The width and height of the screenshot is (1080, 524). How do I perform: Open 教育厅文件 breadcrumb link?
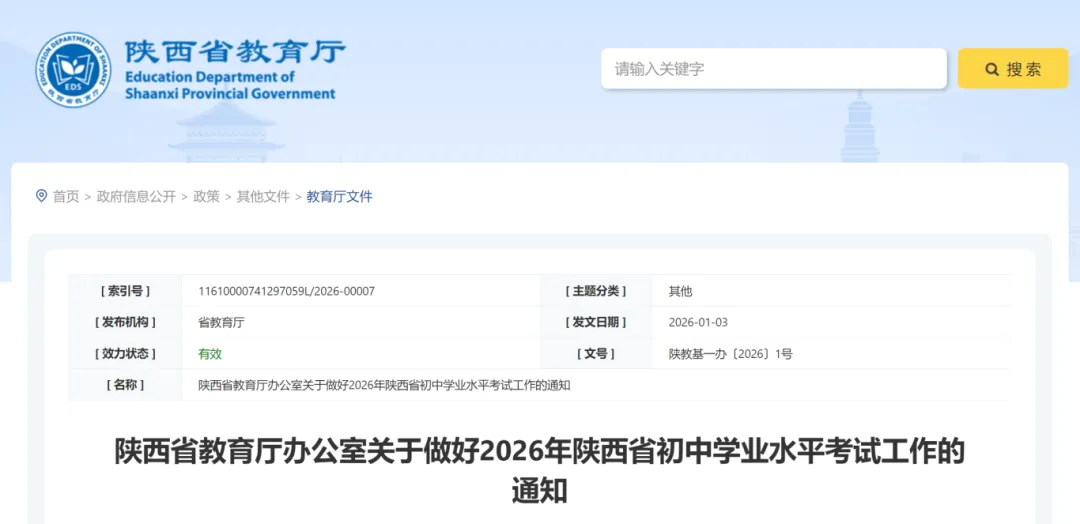[340, 197]
